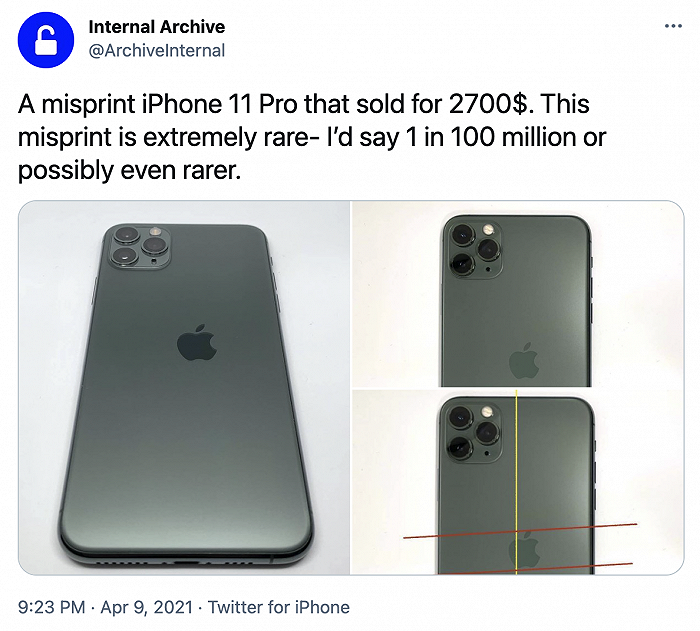Click the yellow vertical guide line
This screenshot has width=700, height=631.
(x=517, y=482)
